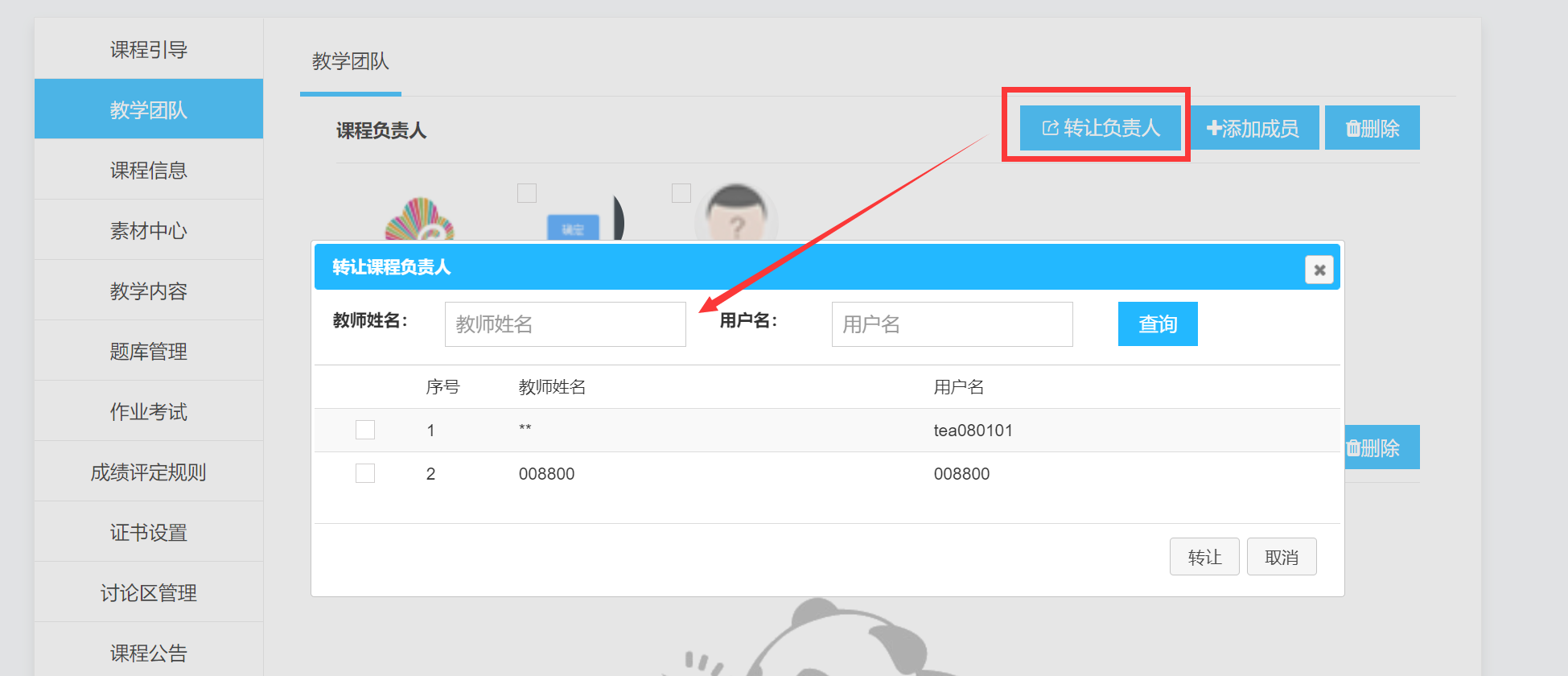This screenshot has width=1568, height=676.
Task: Confirm with the 转让 button
Action: pyautogui.click(x=1204, y=557)
